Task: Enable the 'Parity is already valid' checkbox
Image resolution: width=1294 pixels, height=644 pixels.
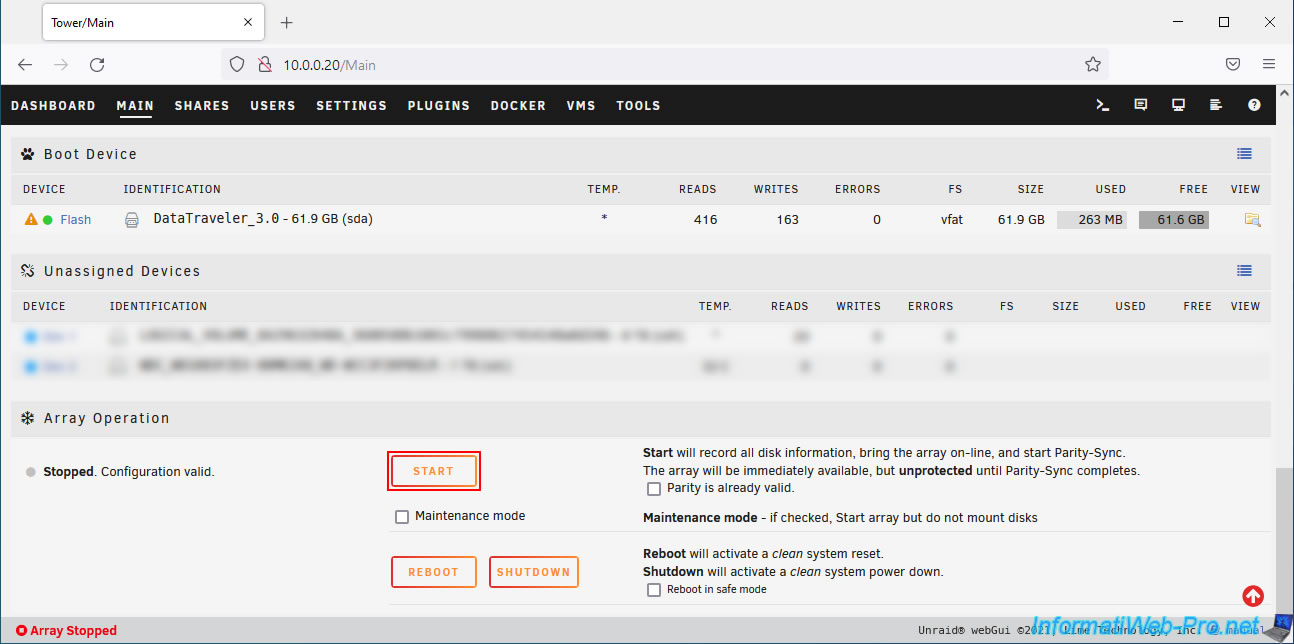Action: pos(654,489)
